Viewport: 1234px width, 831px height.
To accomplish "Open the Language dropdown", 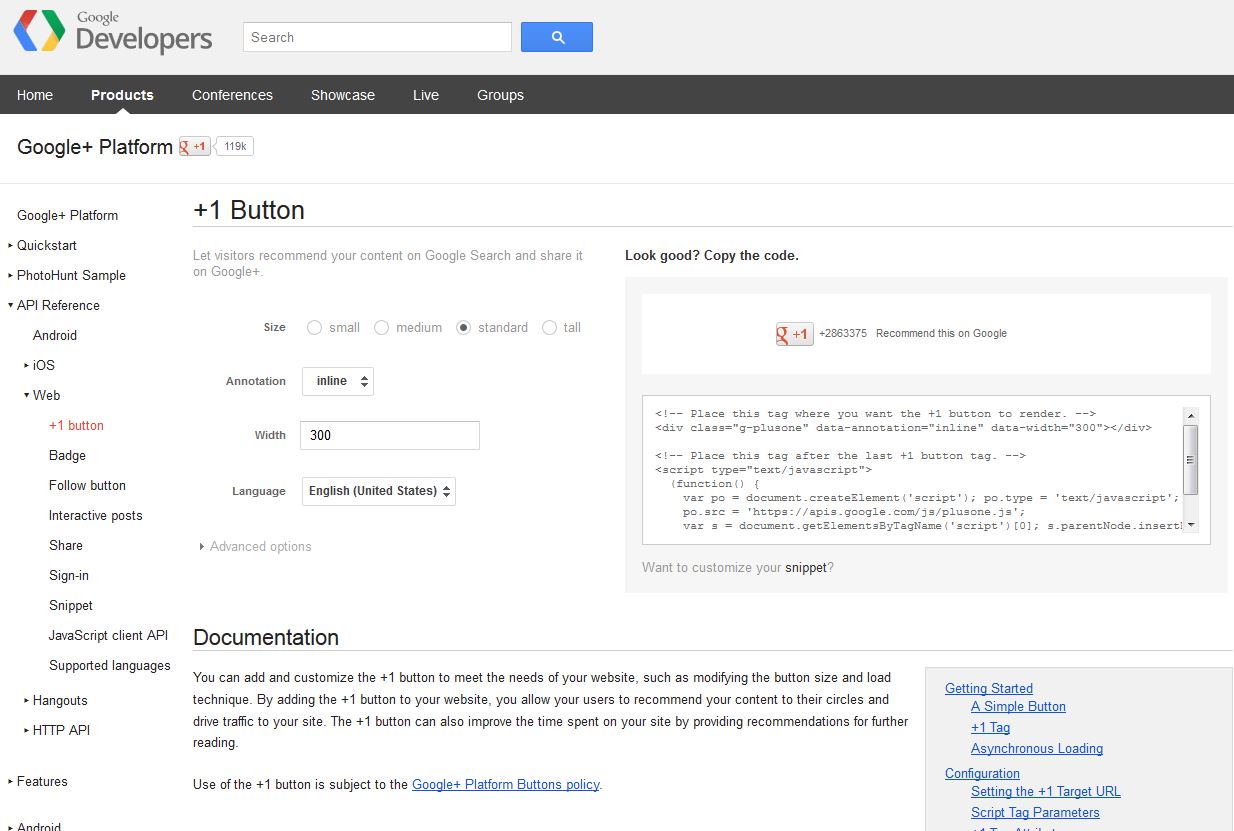I will (379, 491).
